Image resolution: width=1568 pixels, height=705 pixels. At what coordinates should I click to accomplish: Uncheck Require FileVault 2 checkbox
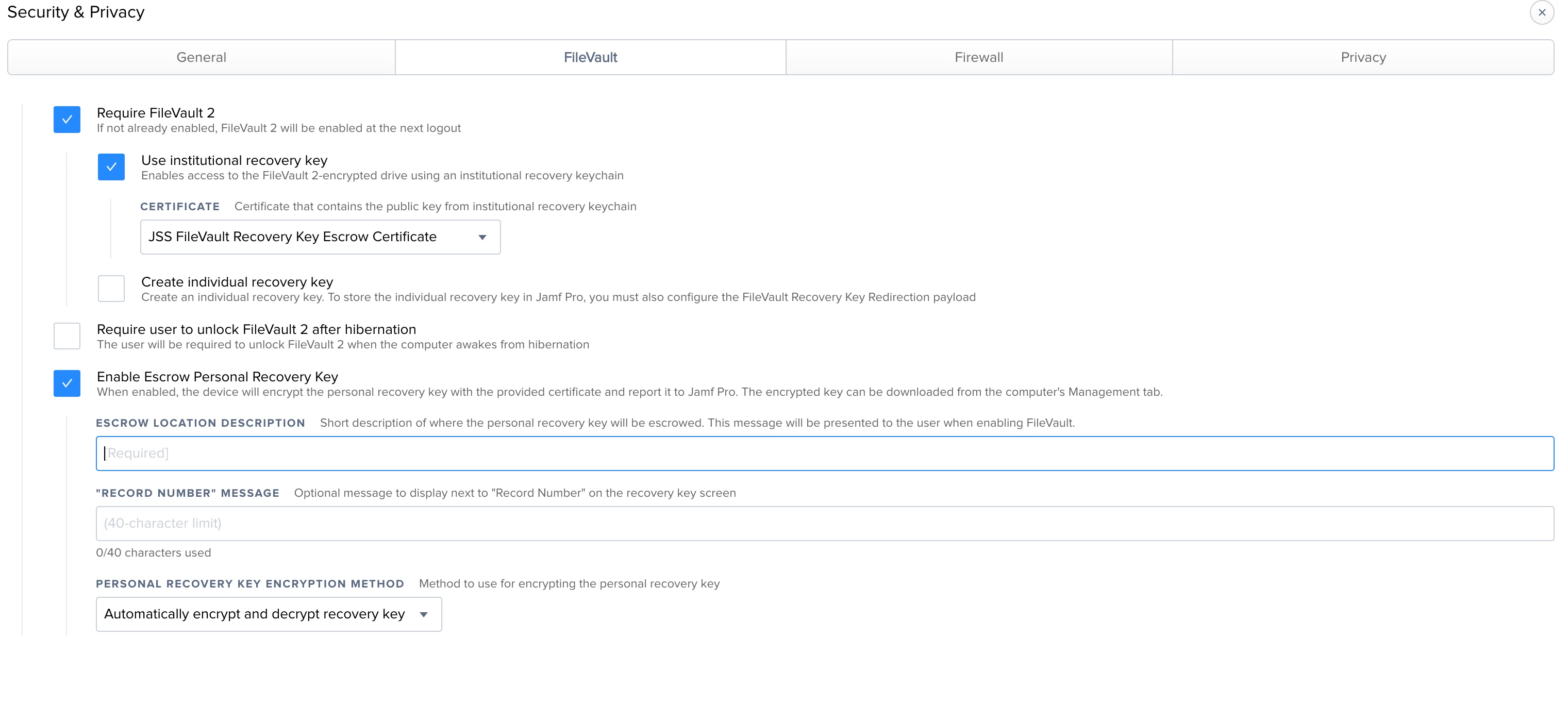(x=67, y=120)
